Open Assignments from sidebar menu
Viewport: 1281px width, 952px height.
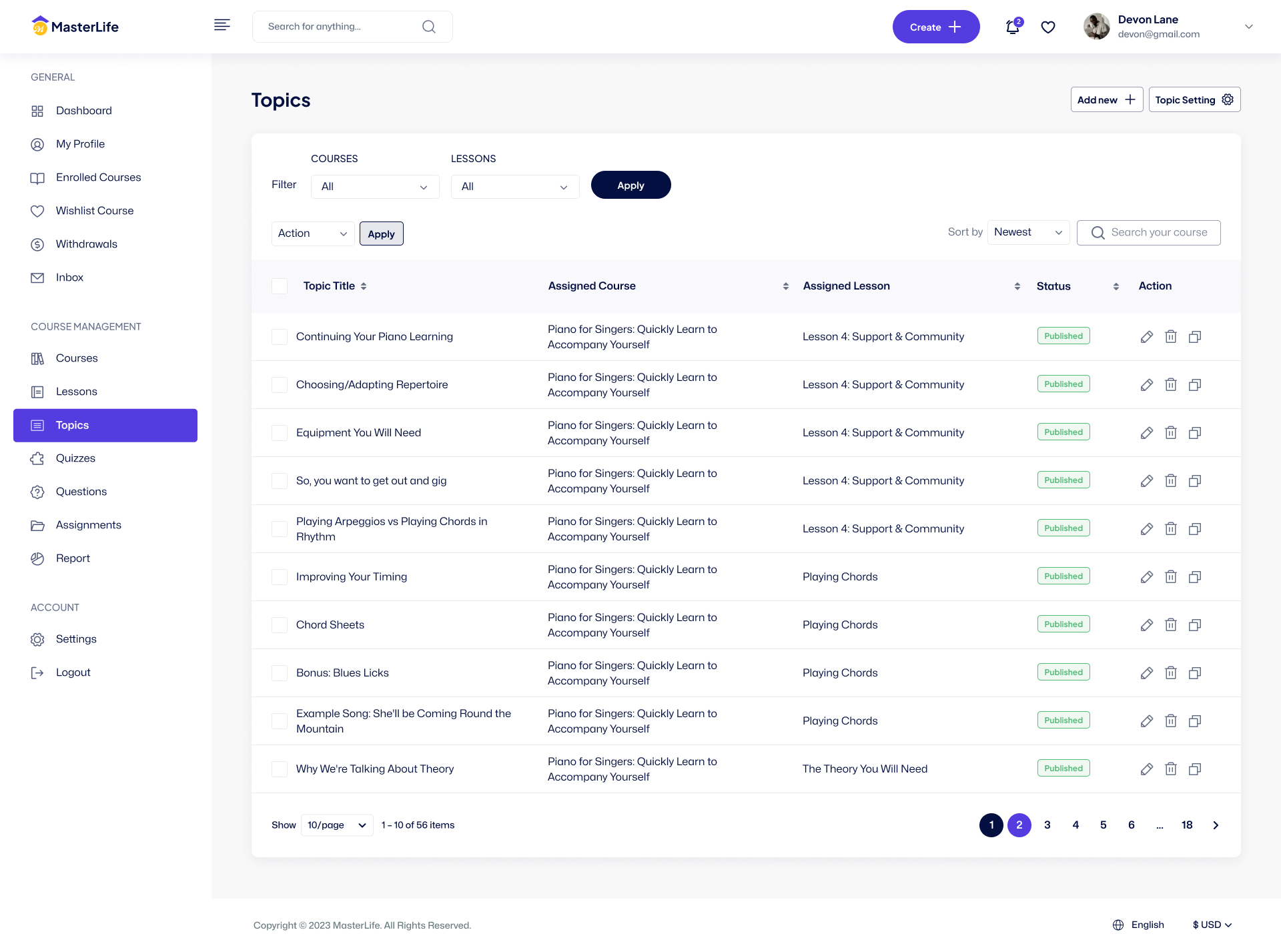pos(88,525)
